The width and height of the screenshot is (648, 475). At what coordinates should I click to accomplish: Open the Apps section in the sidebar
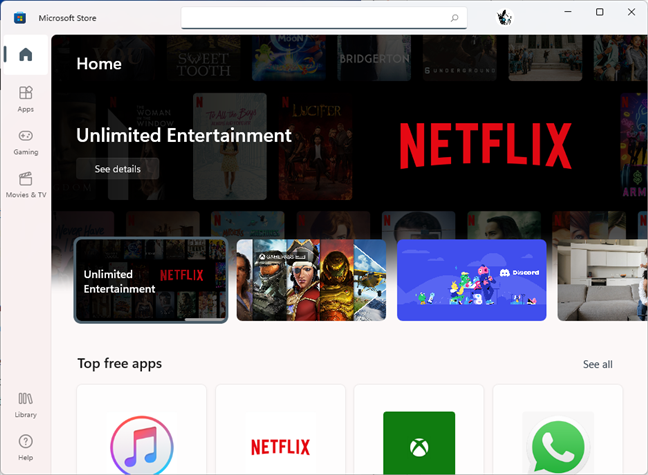pyautogui.click(x=26, y=98)
